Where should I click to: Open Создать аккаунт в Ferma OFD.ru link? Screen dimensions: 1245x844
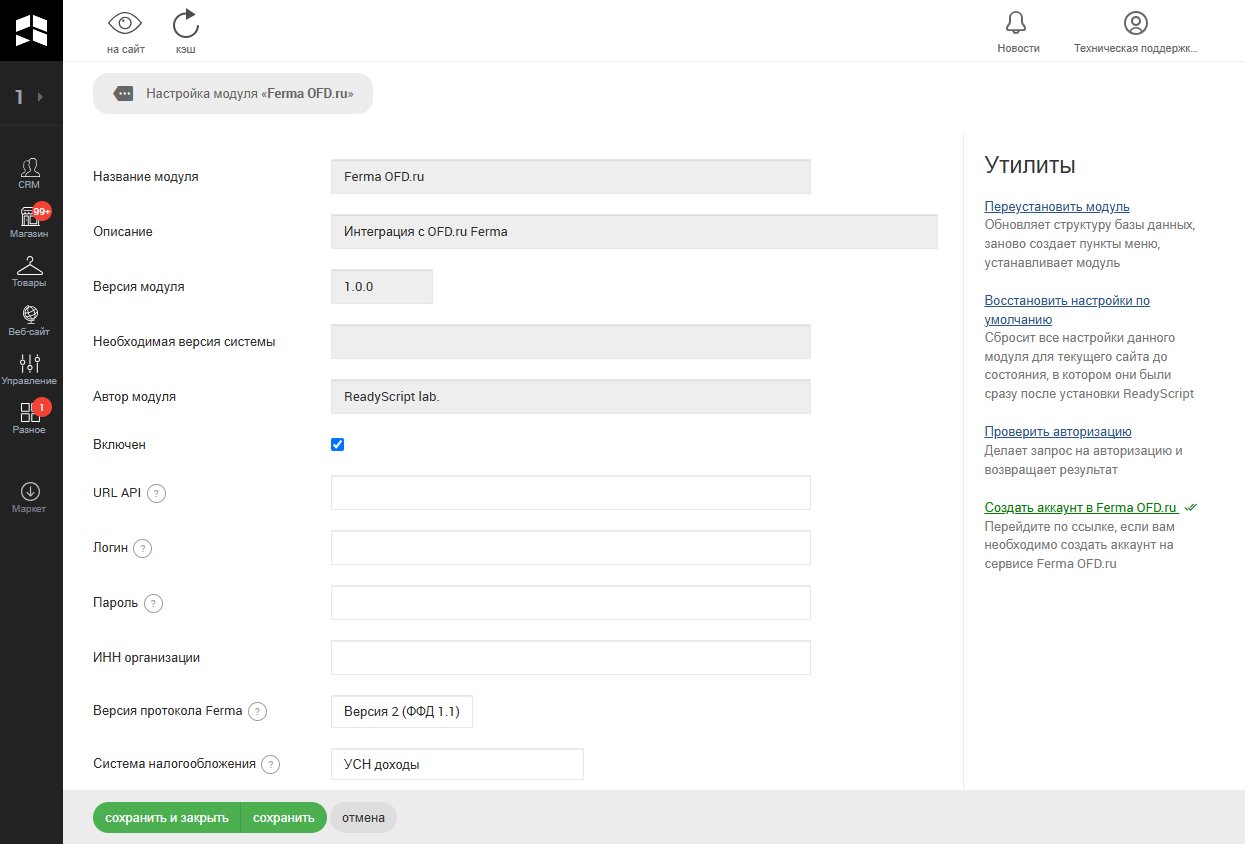[x=1081, y=508]
